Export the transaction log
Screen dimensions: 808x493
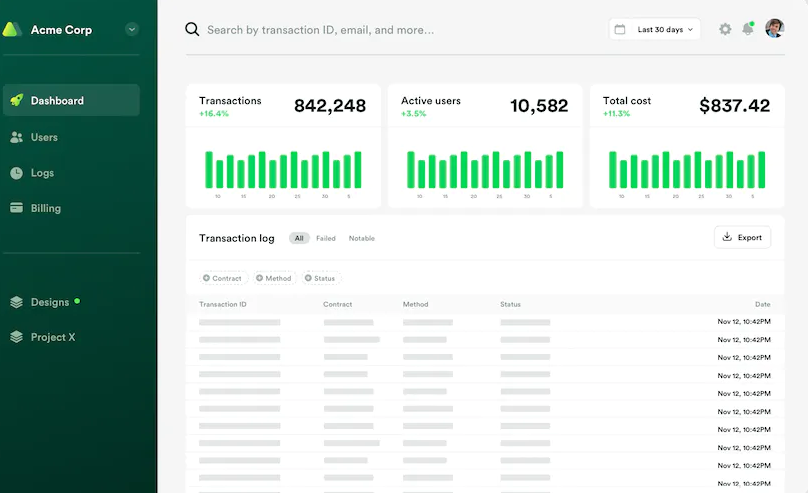click(743, 237)
